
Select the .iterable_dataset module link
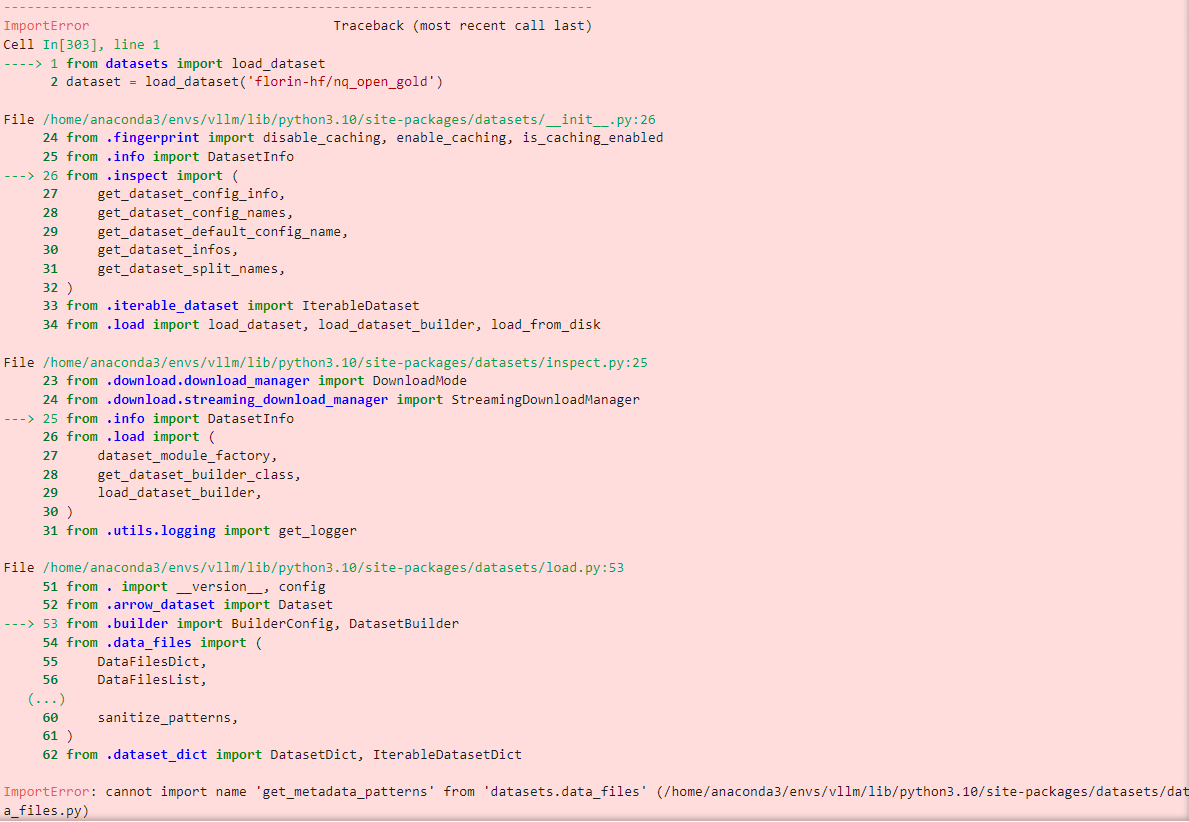point(172,305)
